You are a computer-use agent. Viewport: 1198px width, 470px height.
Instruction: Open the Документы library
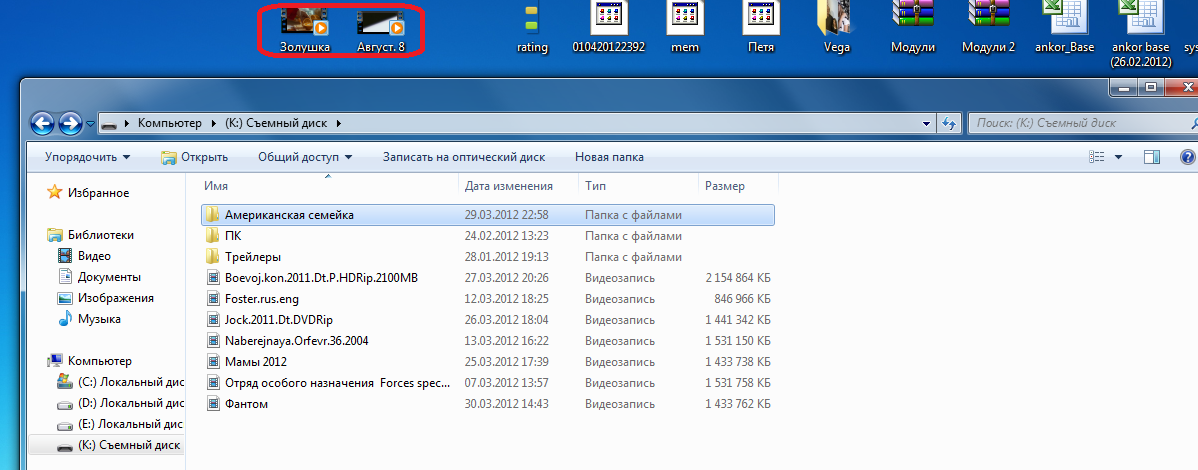point(99,277)
